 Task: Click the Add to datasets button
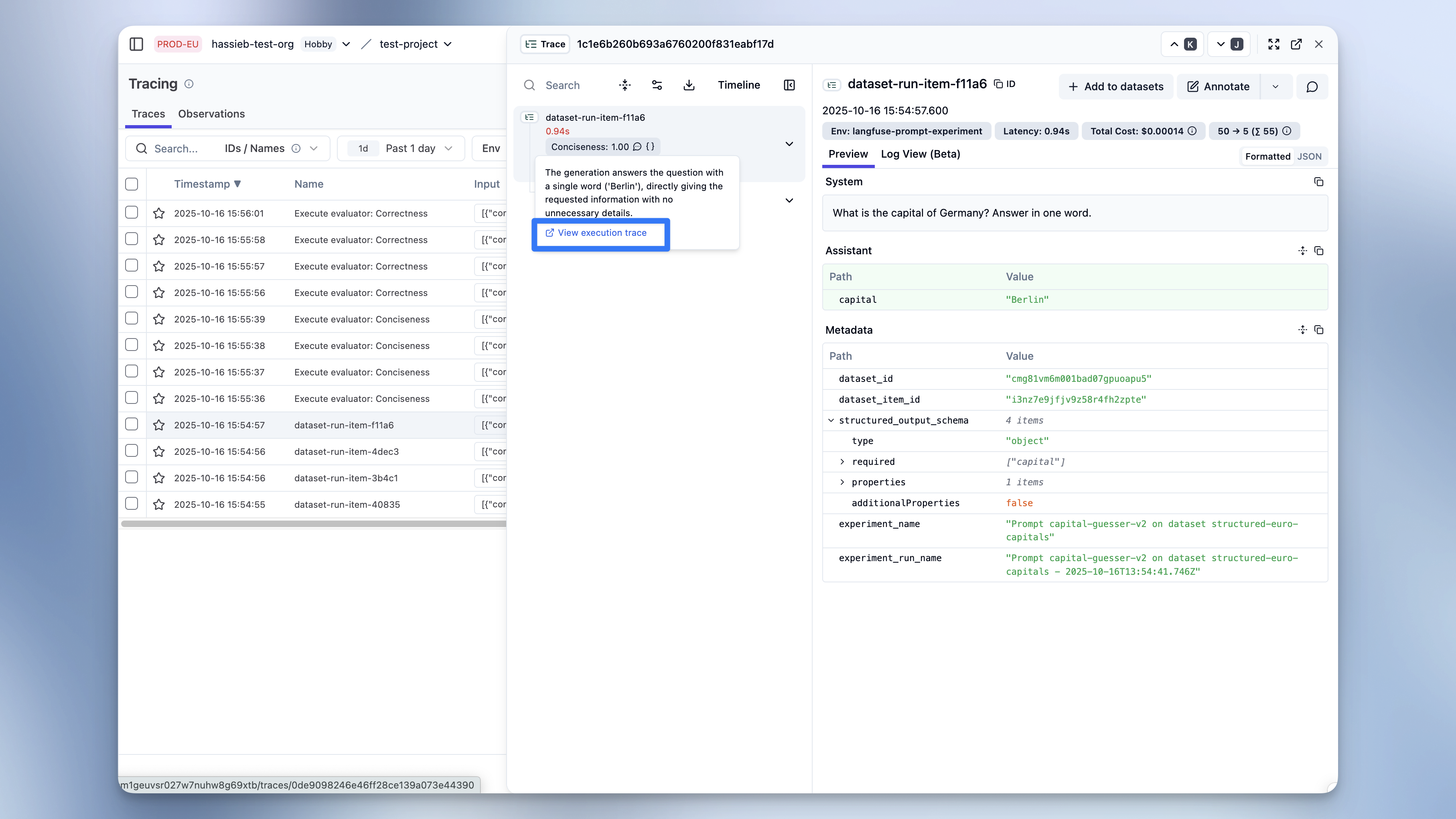click(1116, 87)
